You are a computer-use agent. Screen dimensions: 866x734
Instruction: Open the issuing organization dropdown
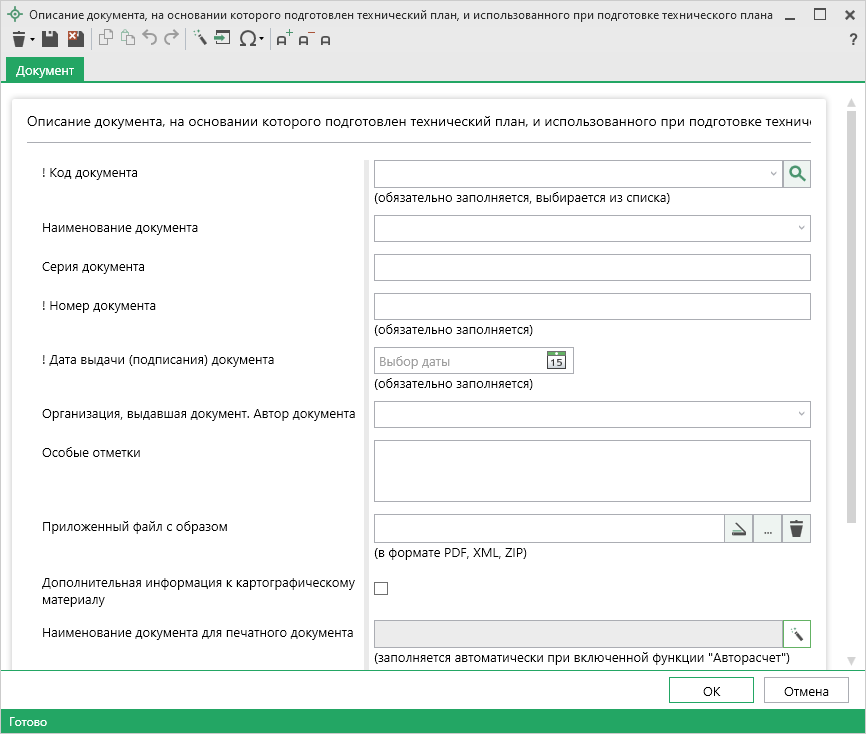point(801,414)
